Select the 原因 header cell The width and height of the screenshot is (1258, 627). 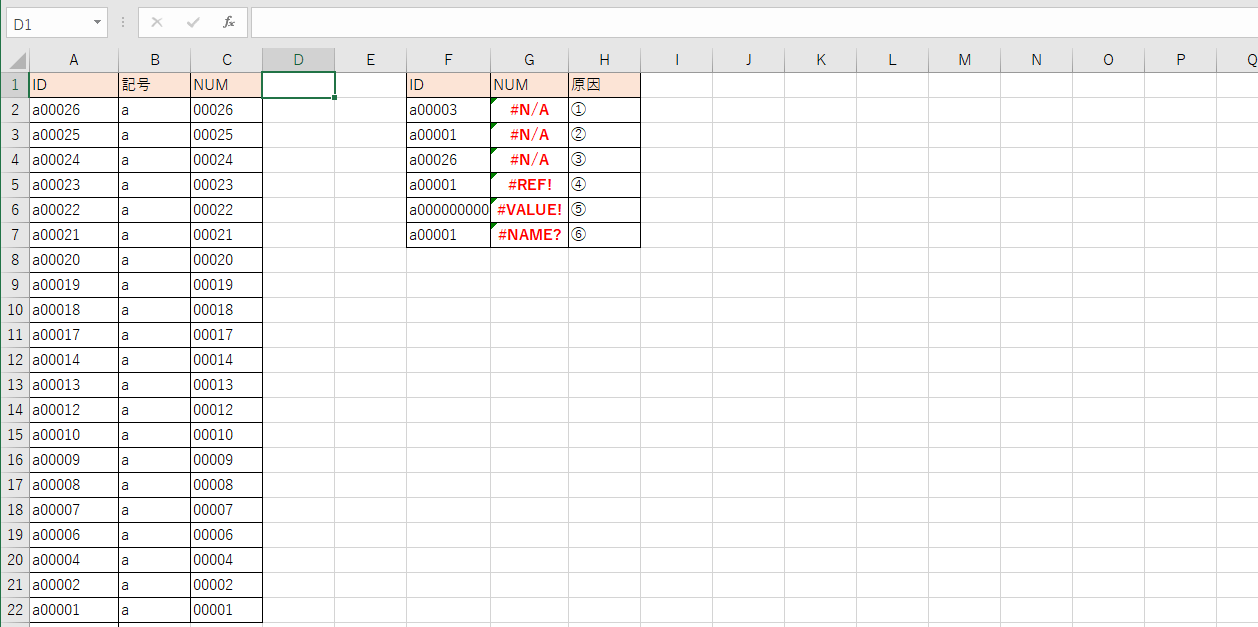point(604,84)
